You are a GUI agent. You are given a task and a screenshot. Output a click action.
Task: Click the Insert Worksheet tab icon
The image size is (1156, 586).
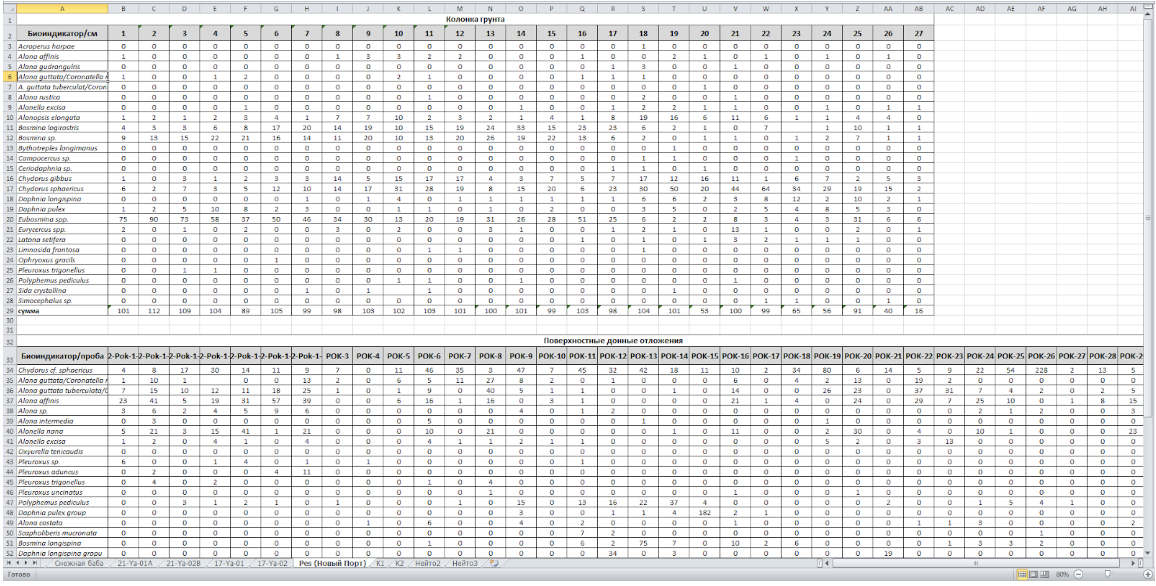pyautogui.click(x=493, y=563)
